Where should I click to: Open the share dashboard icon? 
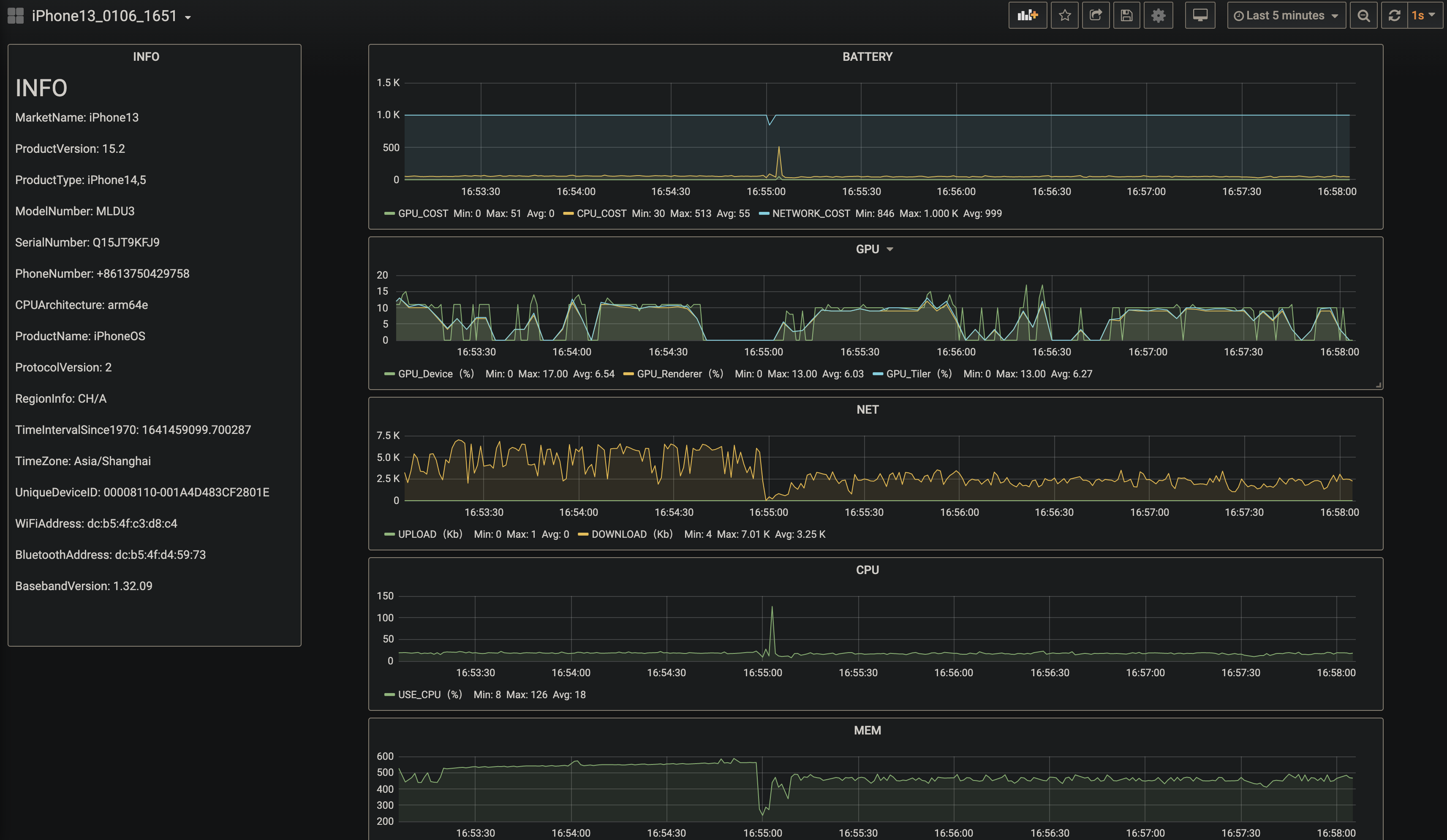pyautogui.click(x=1096, y=16)
